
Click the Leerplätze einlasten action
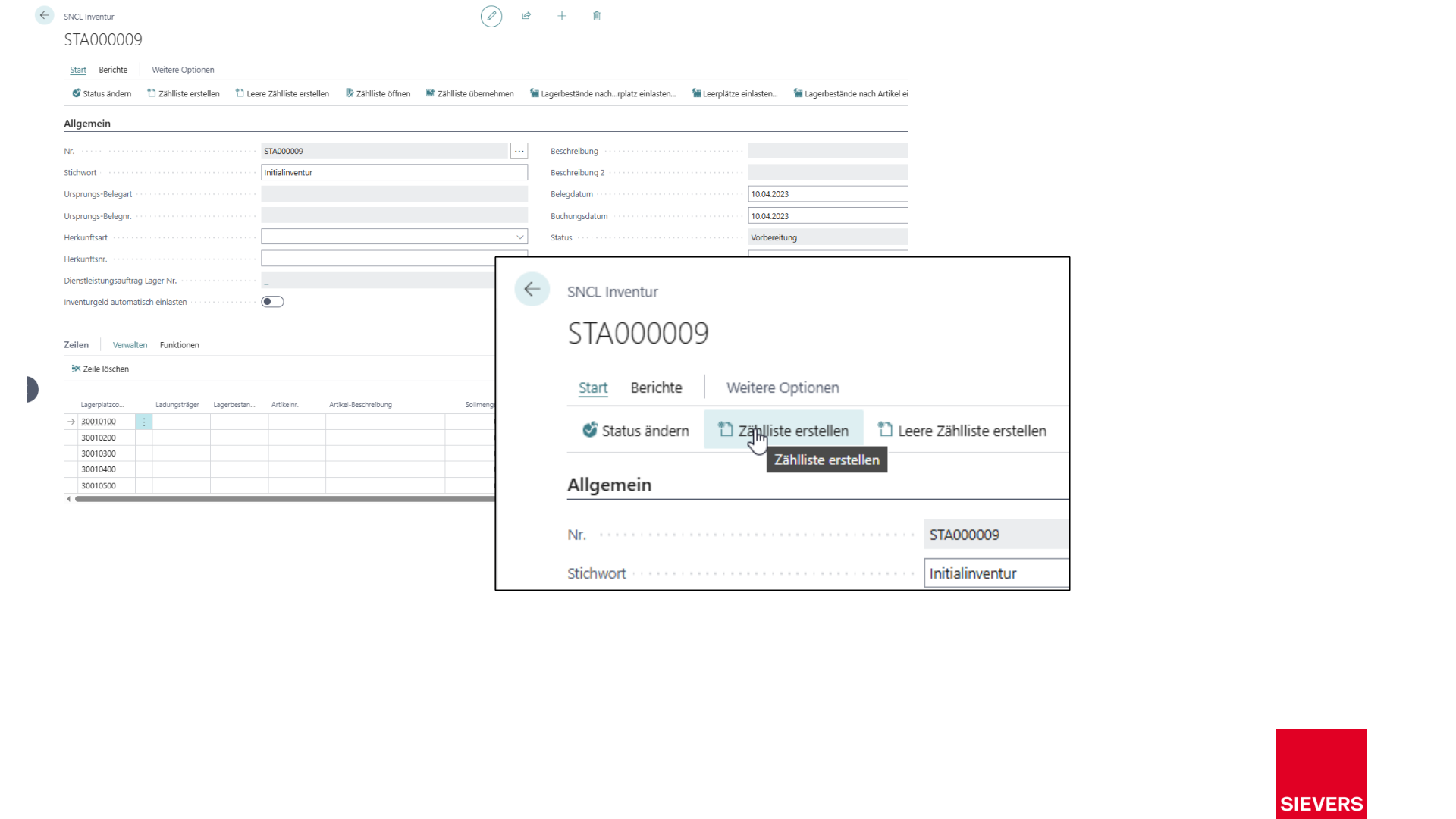tap(735, 93)
